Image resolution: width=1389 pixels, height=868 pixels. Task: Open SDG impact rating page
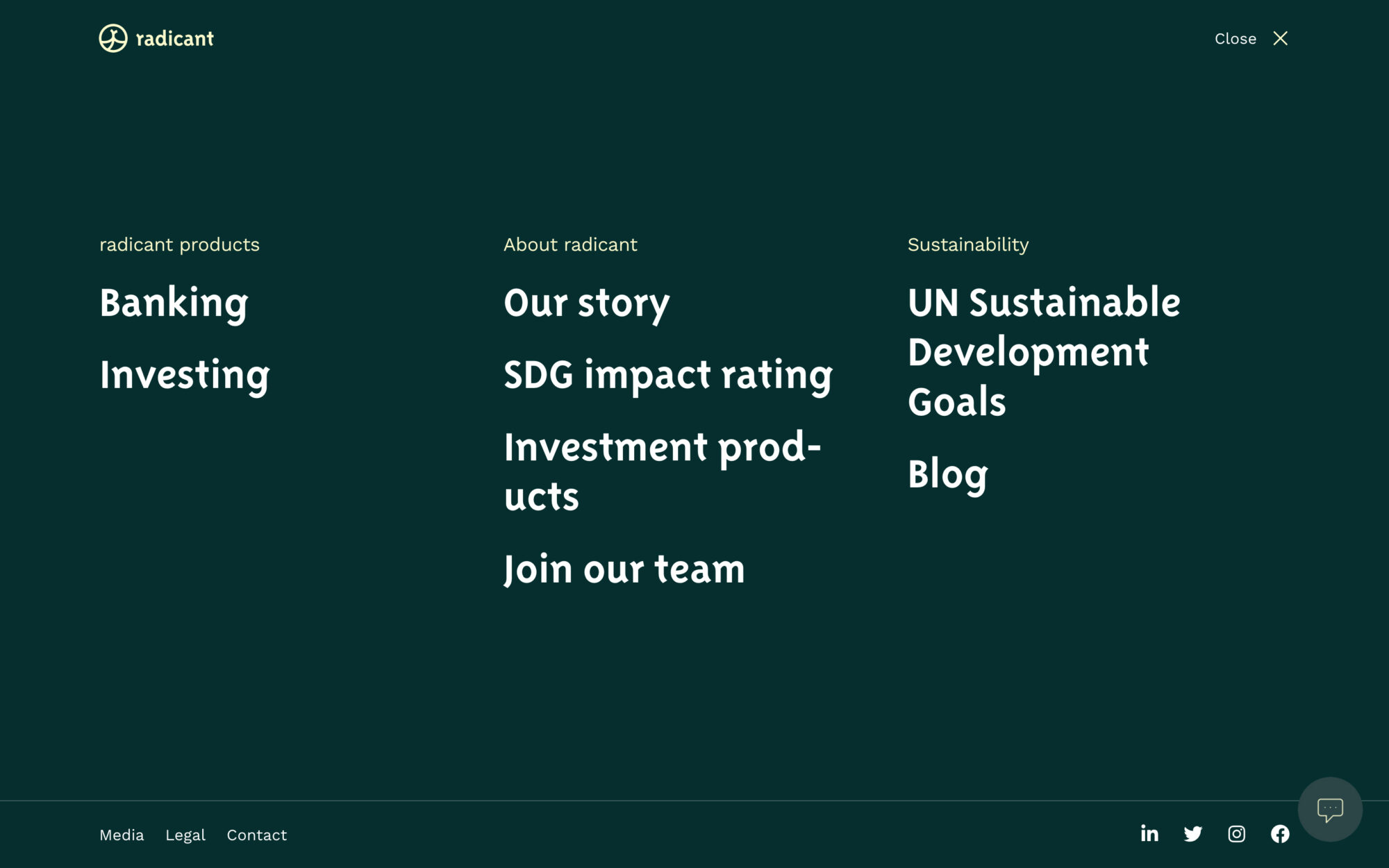(668, 376)
